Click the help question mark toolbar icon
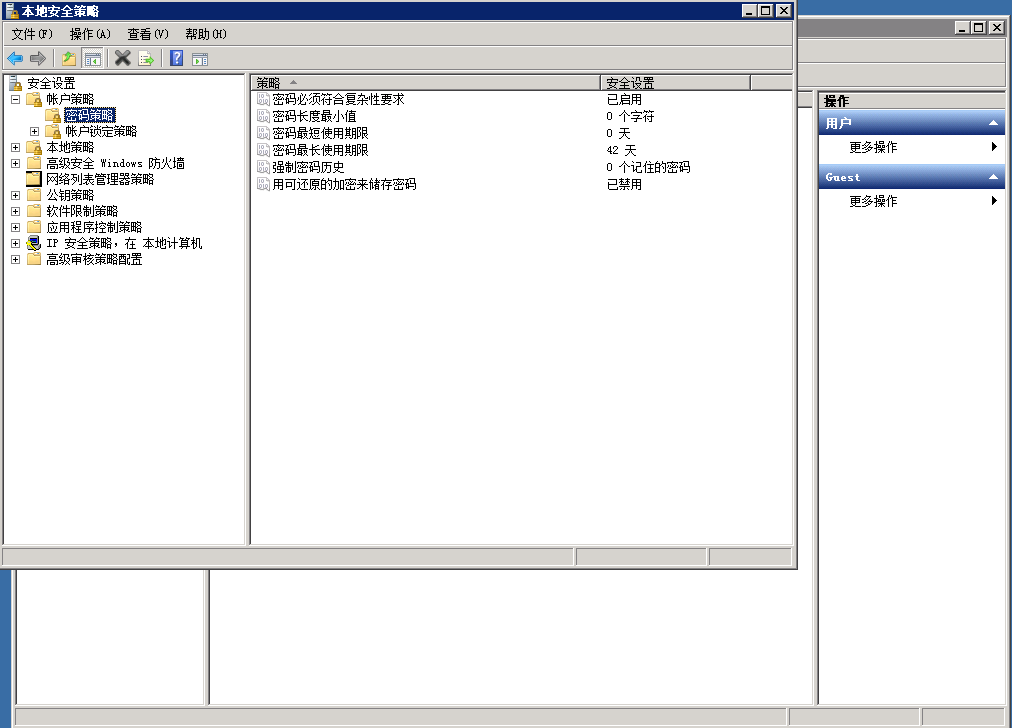The height and width of the screenshot is (728, 1012). [175, 57]
